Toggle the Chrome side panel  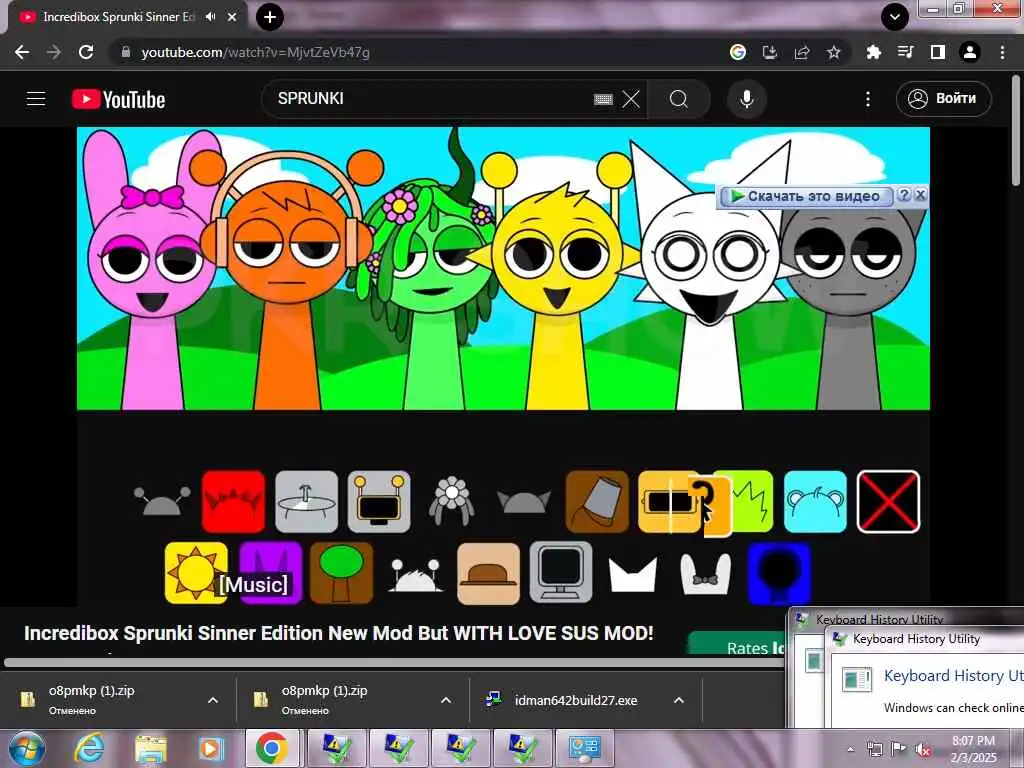coord(938,52)
